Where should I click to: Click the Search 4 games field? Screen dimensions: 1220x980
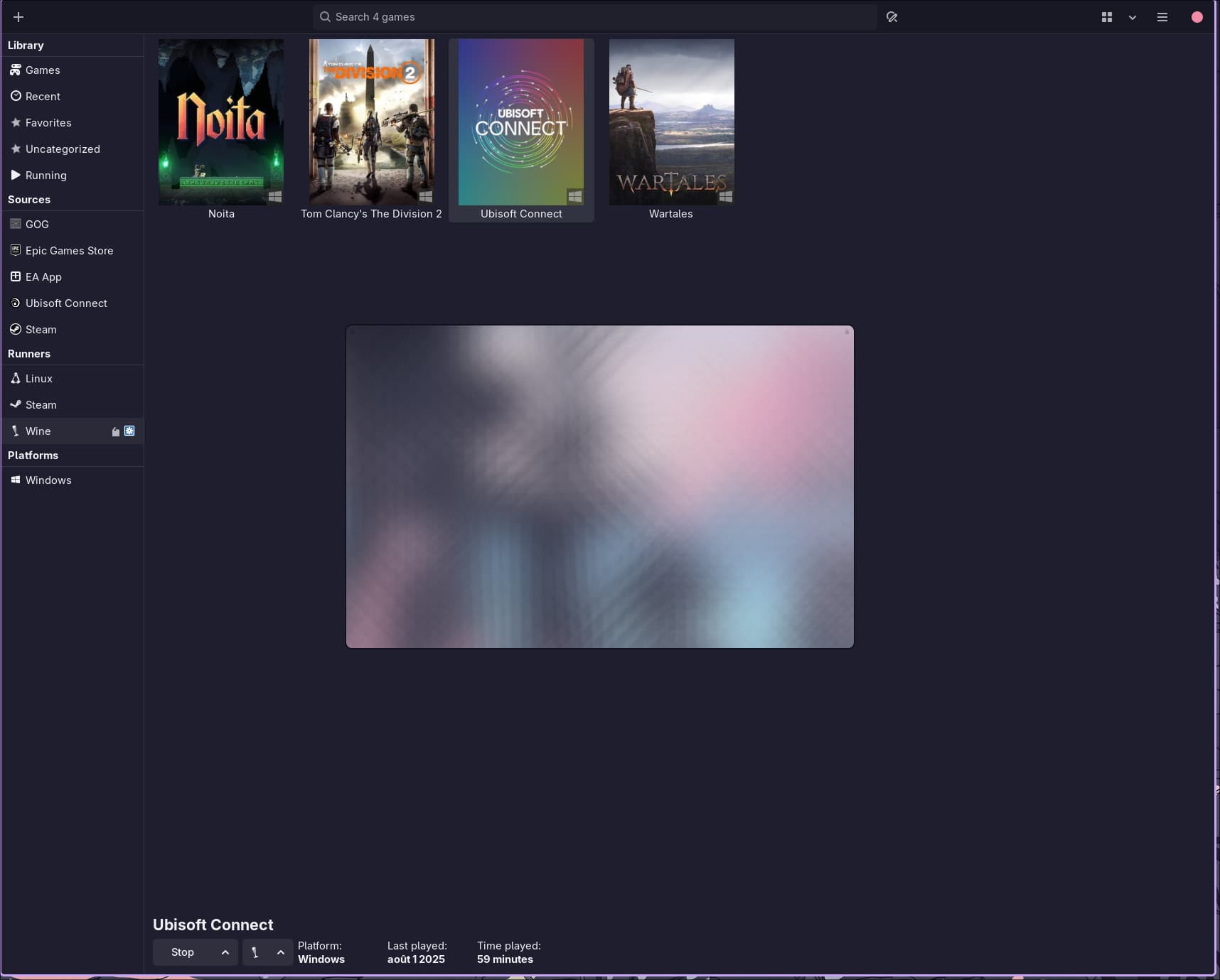tap(594, 17)
